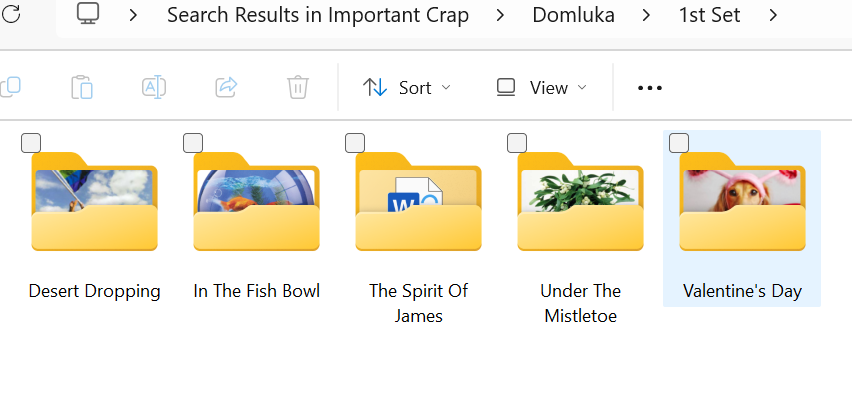The image size is (852, 402).
Task: Click the Copy icon in toolbar
Action: 10,88
